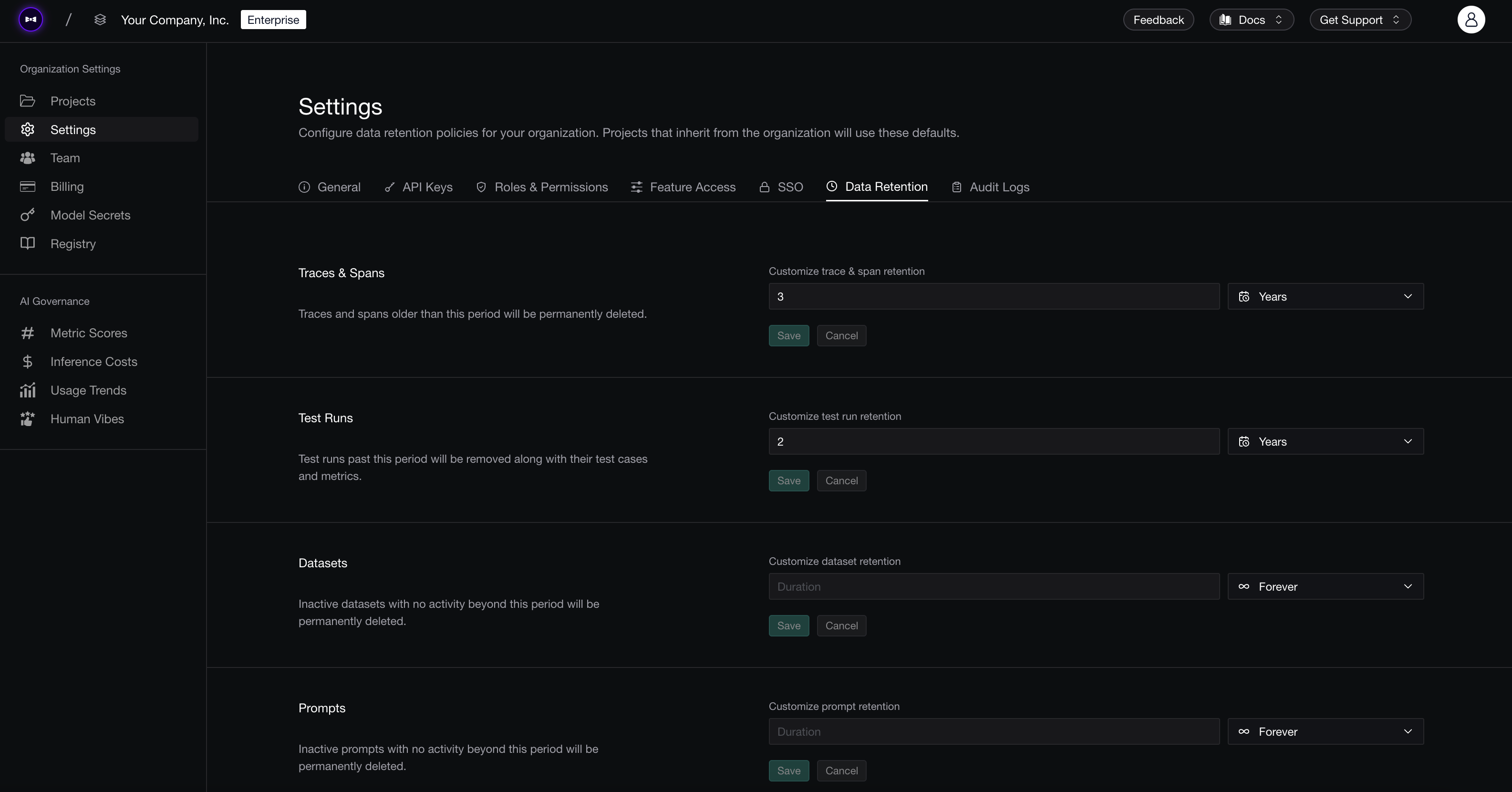Click the trace & span retention value field

tap(994, 296)
